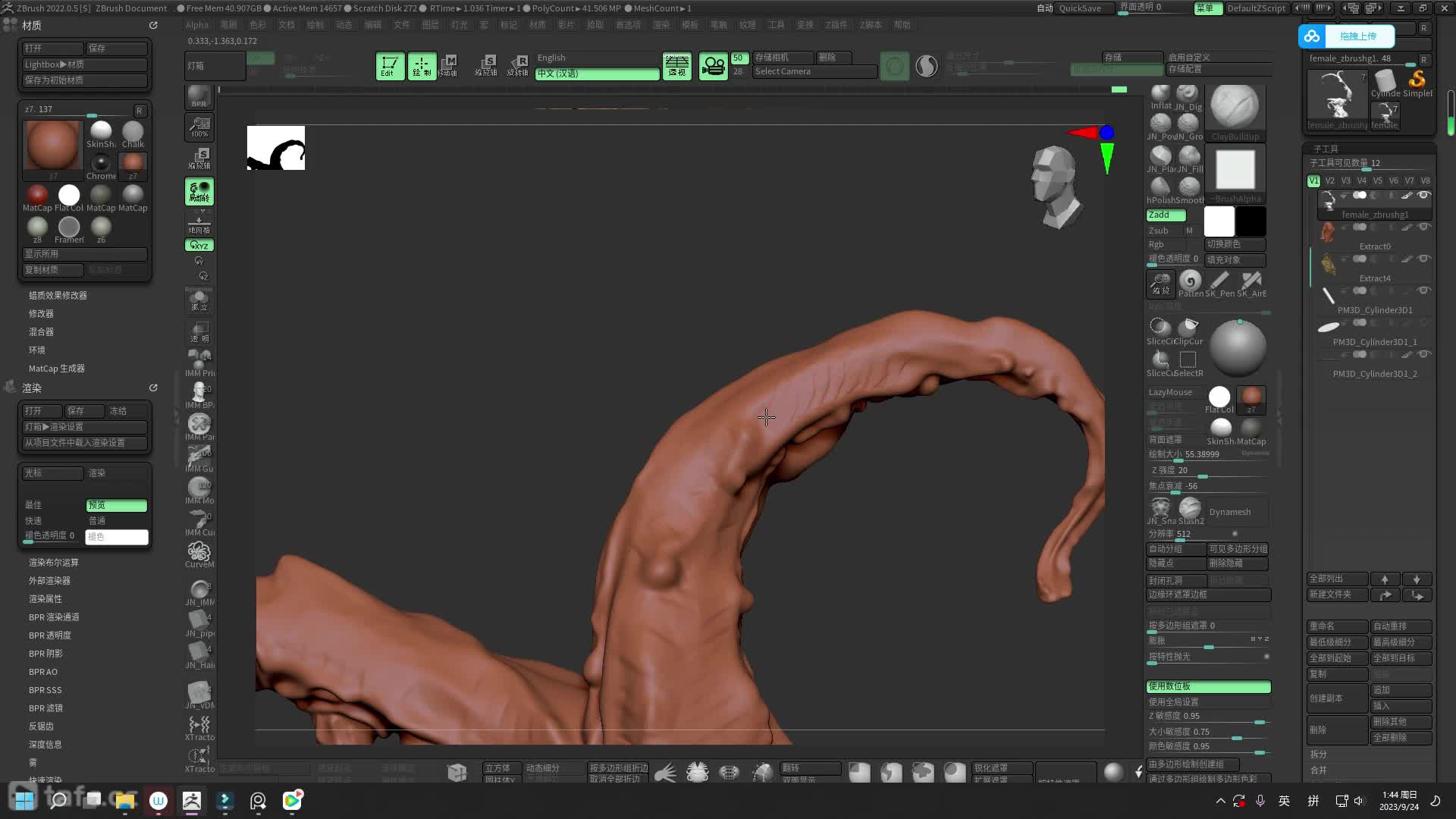Expand the 拆分 (Split) section
The image size is (1456, 819).
tap(1319, 754)
